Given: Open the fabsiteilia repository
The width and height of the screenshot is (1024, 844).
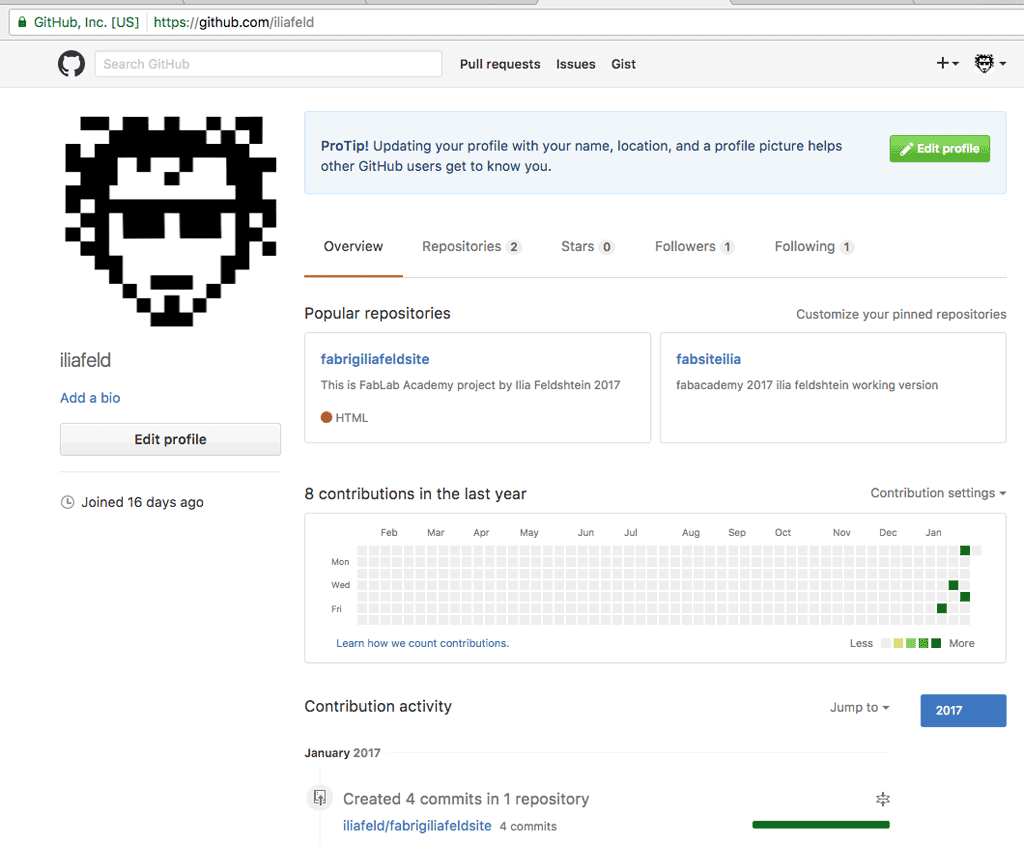Looking at the screenshot, I should pyautogui.click(x=708, y=359).
